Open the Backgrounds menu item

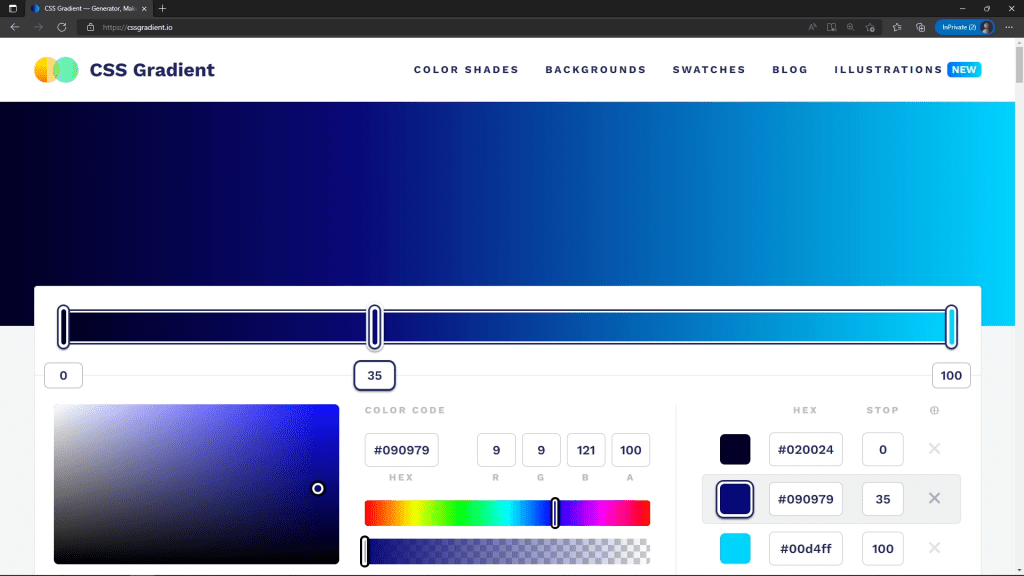pyautogui.click(x=596, y=70)
